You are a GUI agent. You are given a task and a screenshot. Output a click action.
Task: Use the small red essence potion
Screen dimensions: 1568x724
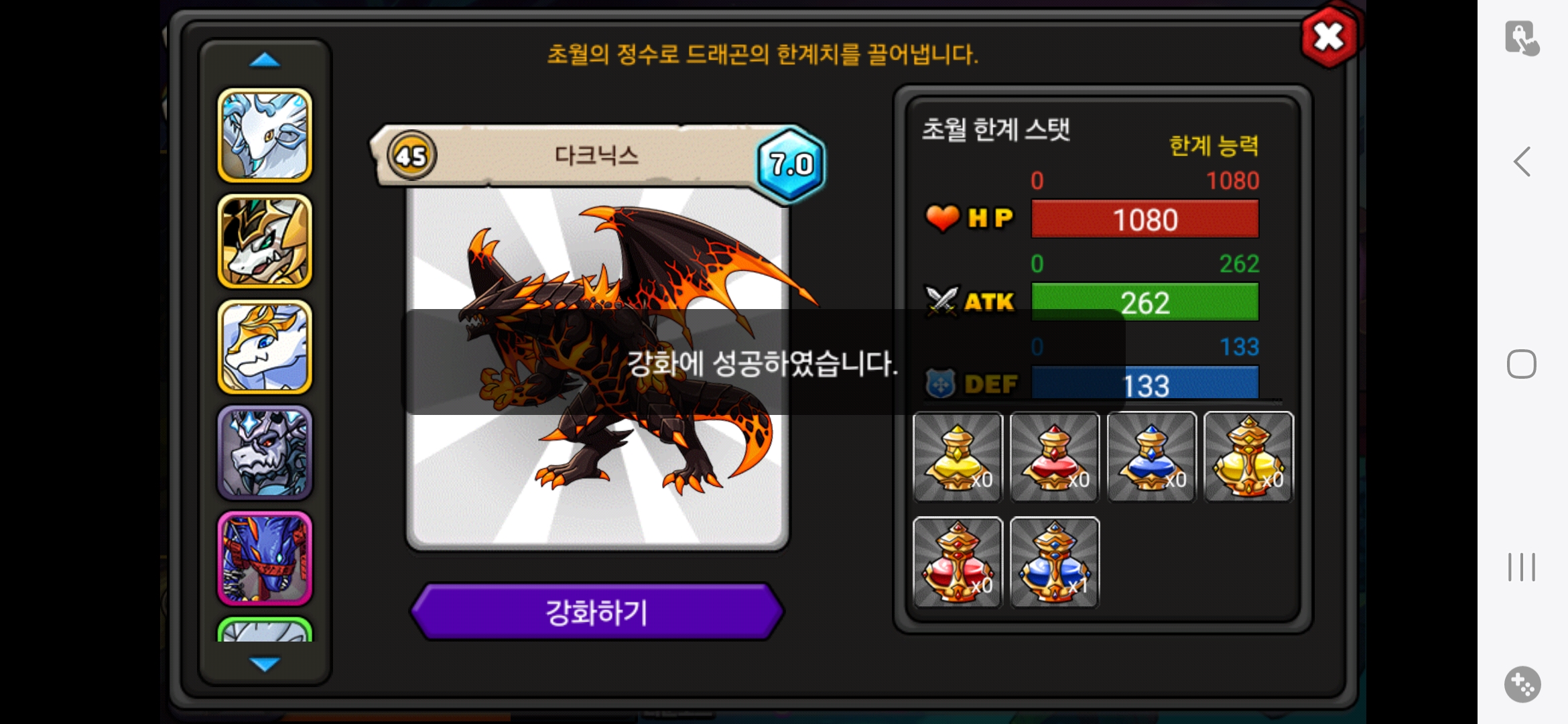coord(1055,457)
